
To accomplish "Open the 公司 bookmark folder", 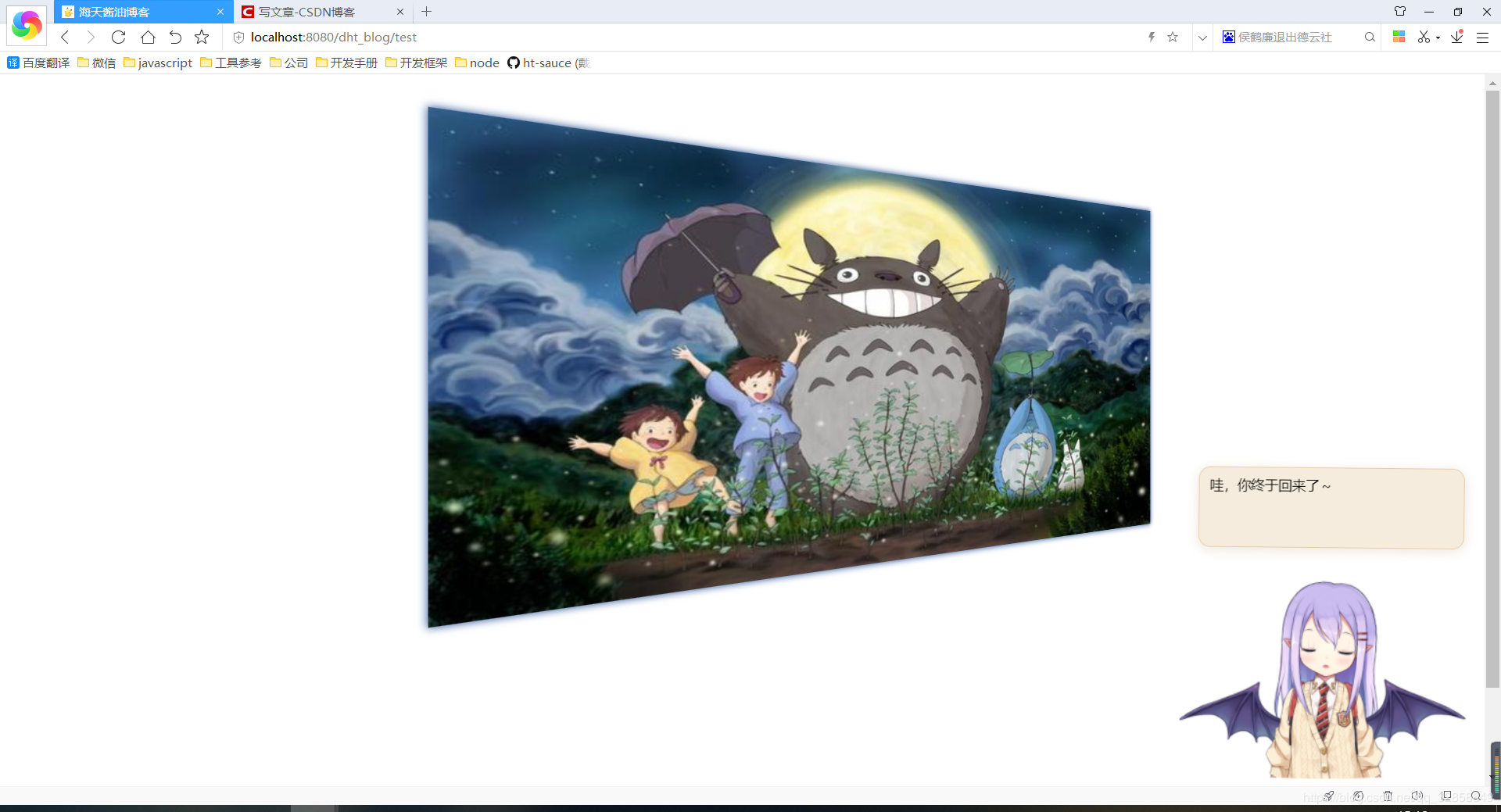I will (289, 63).
